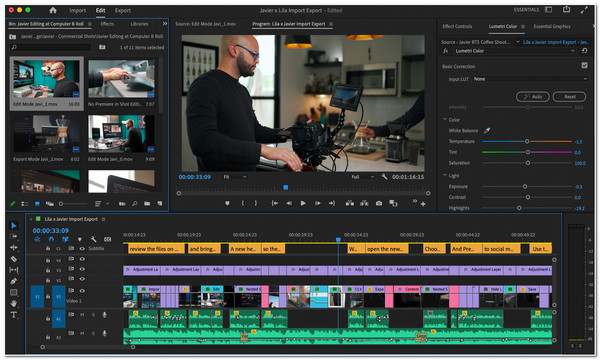
Task: Expand hidden panels chevron in project panel
Action: [x=165, y=24]
